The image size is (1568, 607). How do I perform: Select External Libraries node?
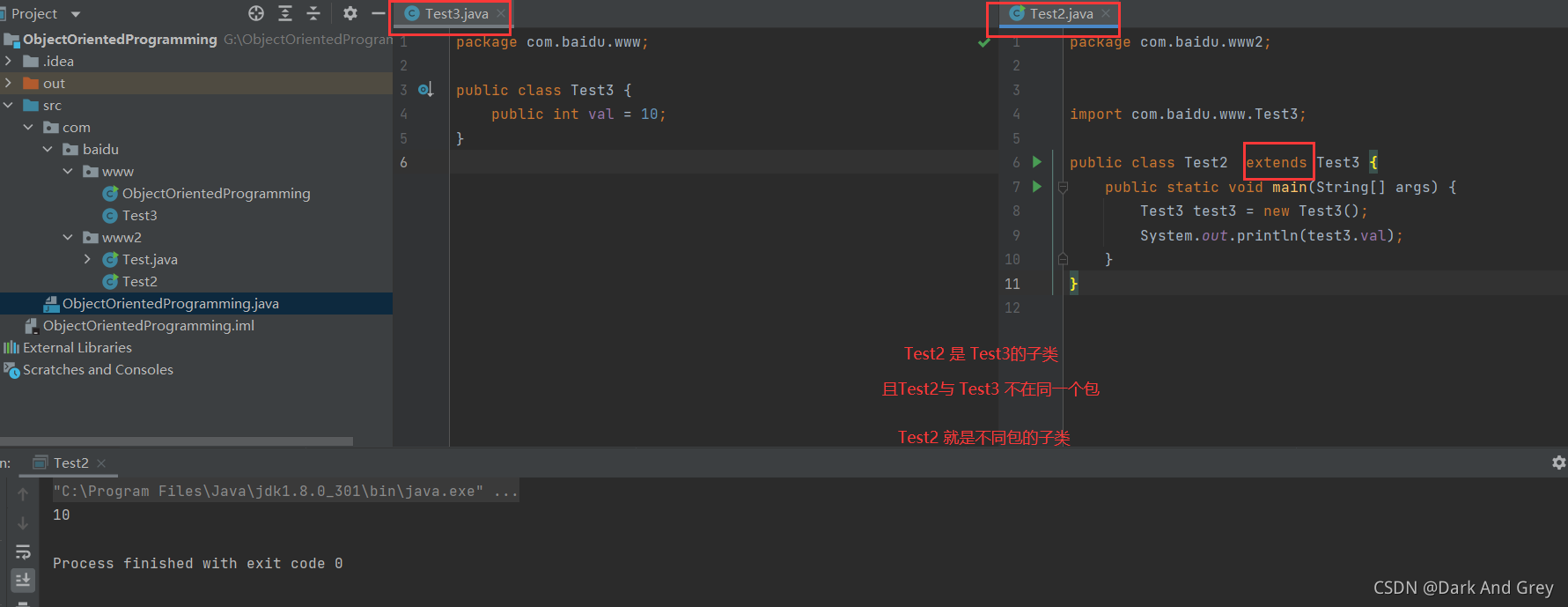(x=77, y=347)
